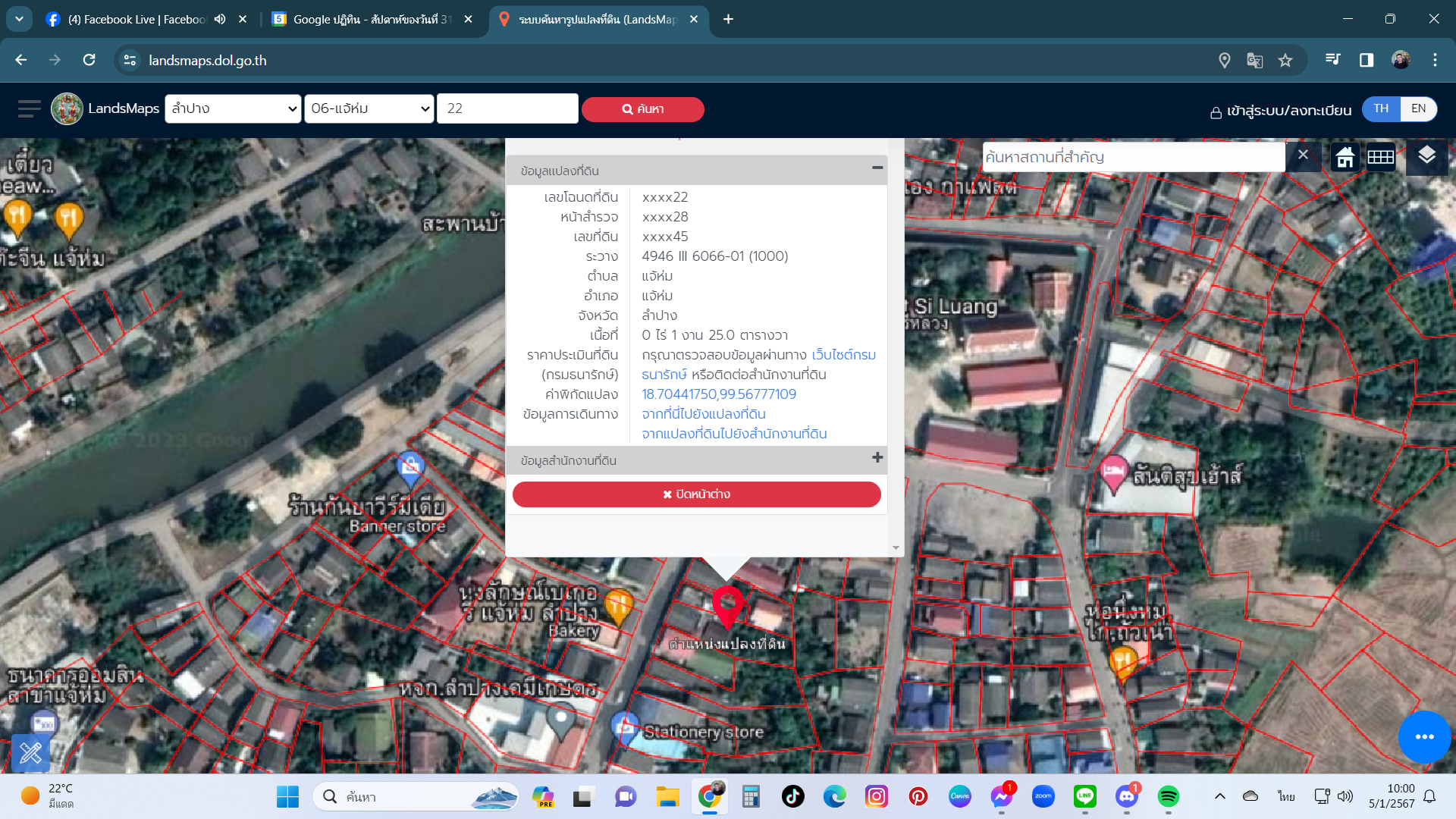Click the grid table icon on map

pyautogui.click(x=1381, y=157)
